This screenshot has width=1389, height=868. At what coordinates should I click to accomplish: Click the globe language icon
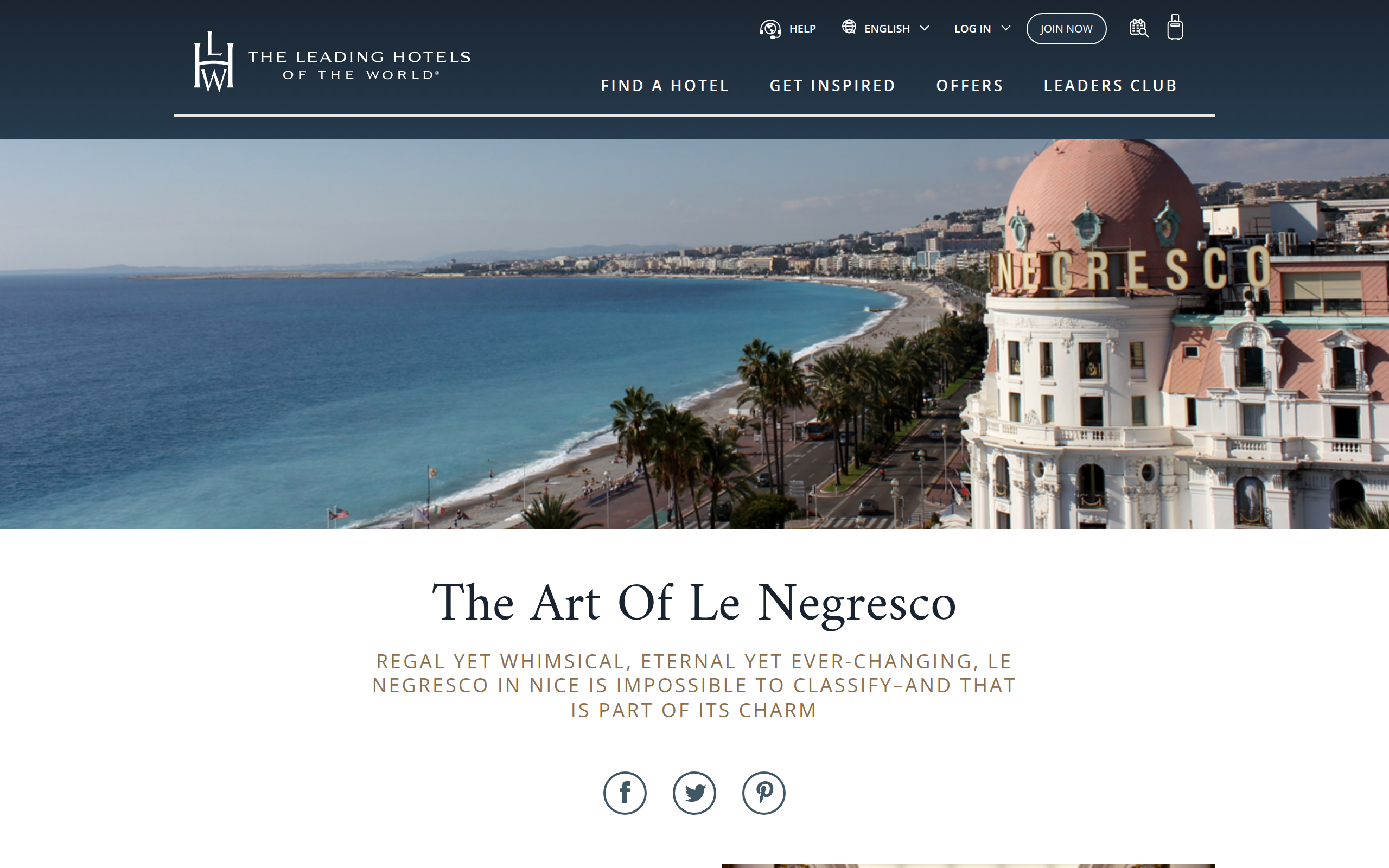pos(849,27)
